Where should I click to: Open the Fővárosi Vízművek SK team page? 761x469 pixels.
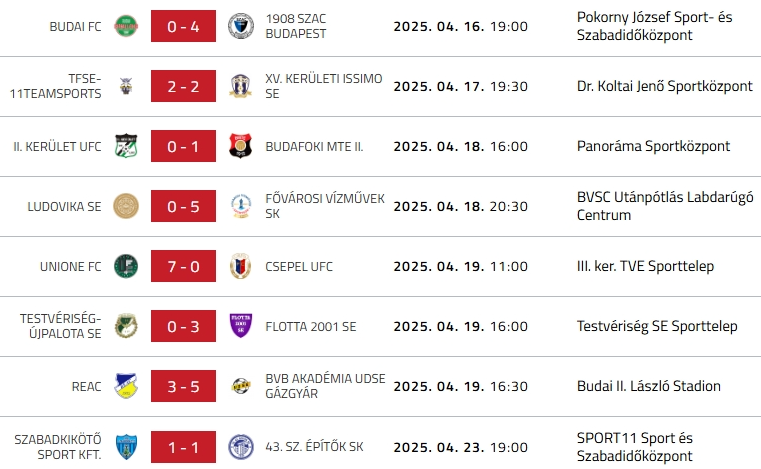coord(325,207)
